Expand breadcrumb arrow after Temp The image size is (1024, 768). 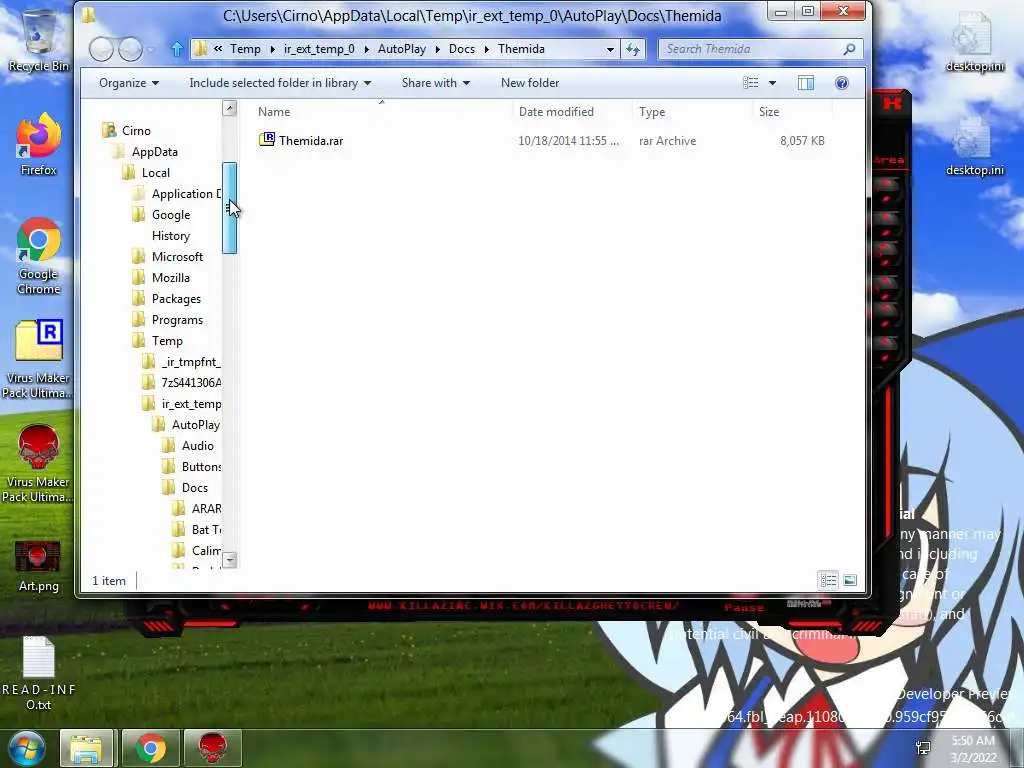(x=272, y=49)
